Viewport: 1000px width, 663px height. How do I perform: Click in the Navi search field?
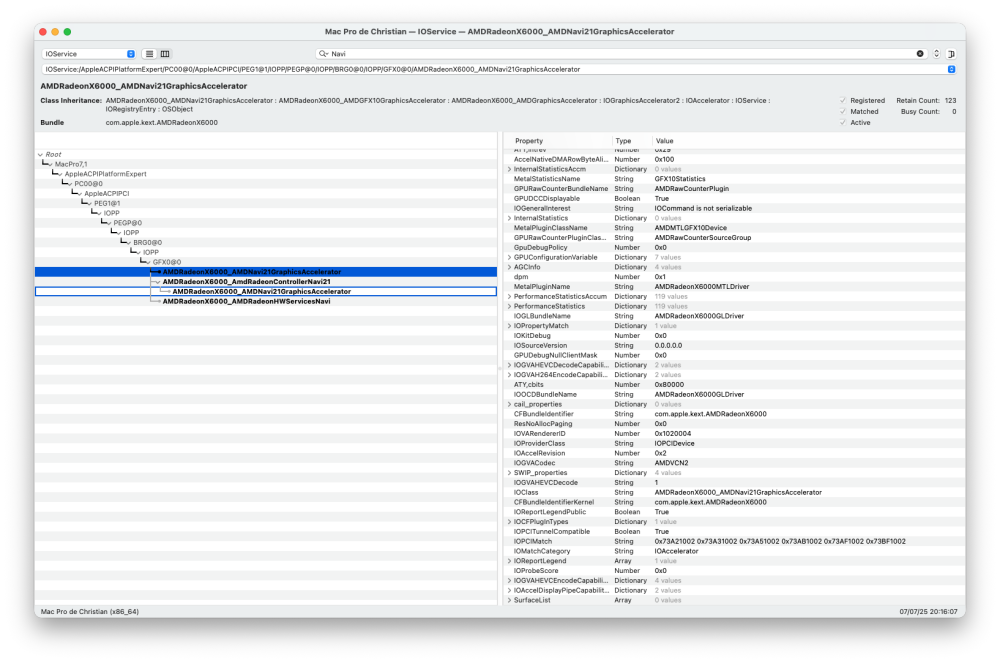[x=622, y=54]
